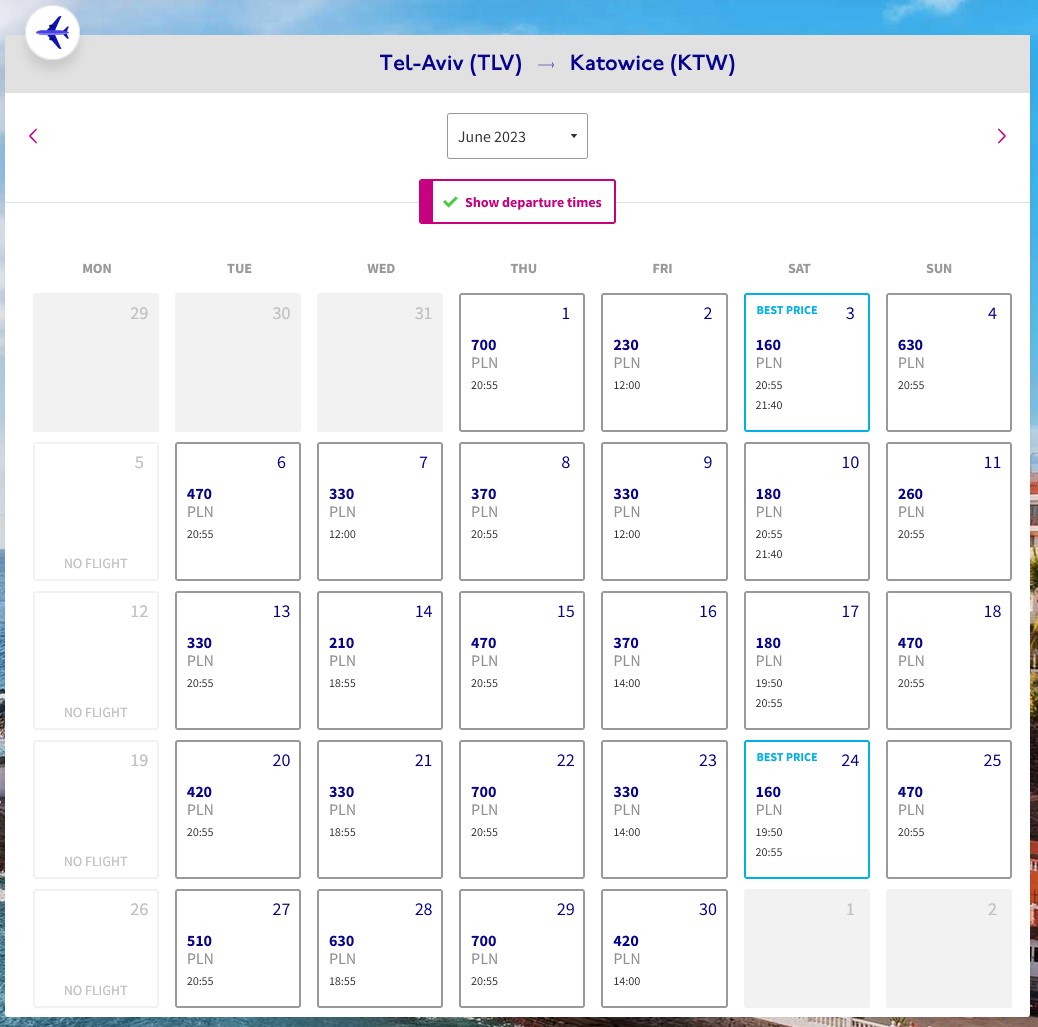Click the Katowice (KTW) destination title
The image size is (1038, 1027).
pyautogui.click(x=652, y=64)
